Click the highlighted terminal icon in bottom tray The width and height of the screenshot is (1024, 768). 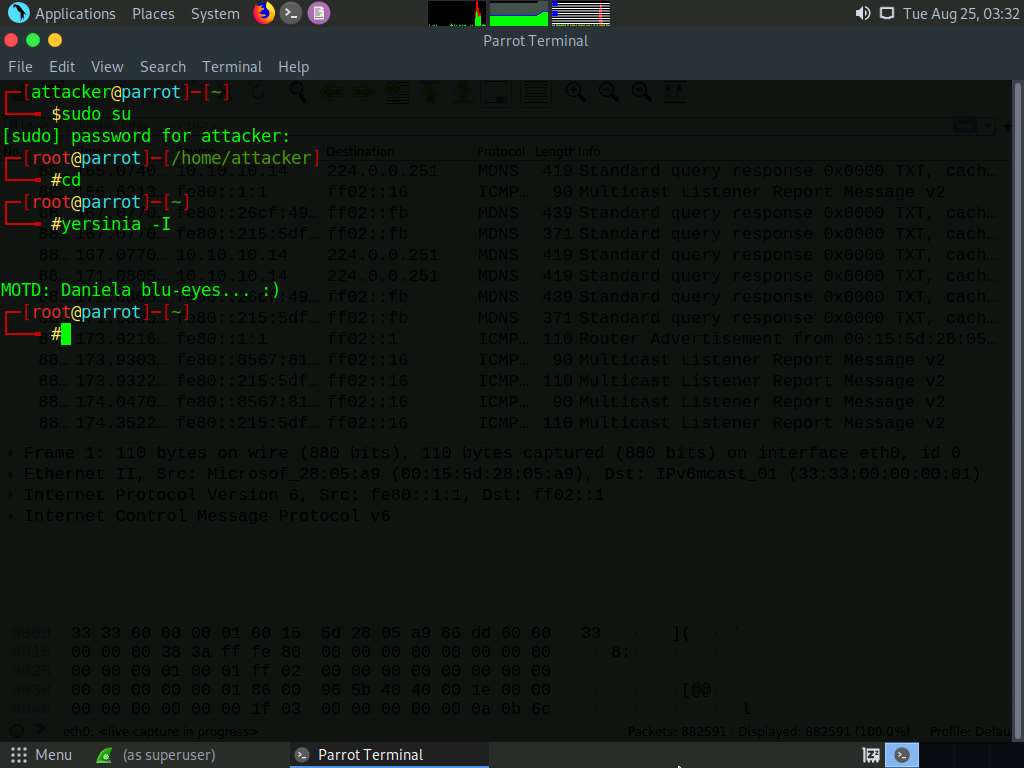tap(902, 756)
